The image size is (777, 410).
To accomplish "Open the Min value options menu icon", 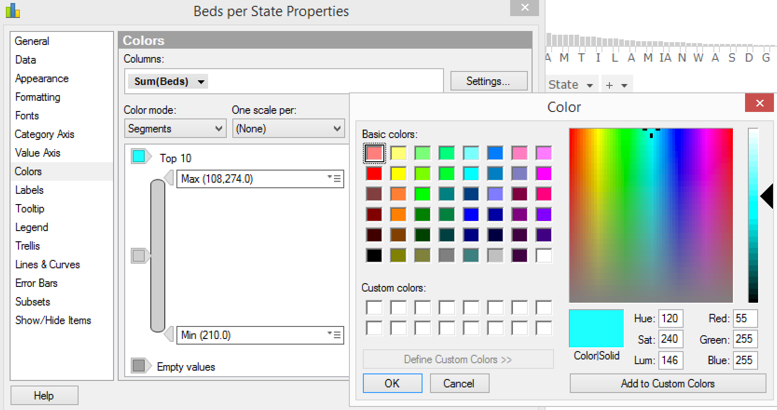I will pyautogui.click(x=333, y=334).
